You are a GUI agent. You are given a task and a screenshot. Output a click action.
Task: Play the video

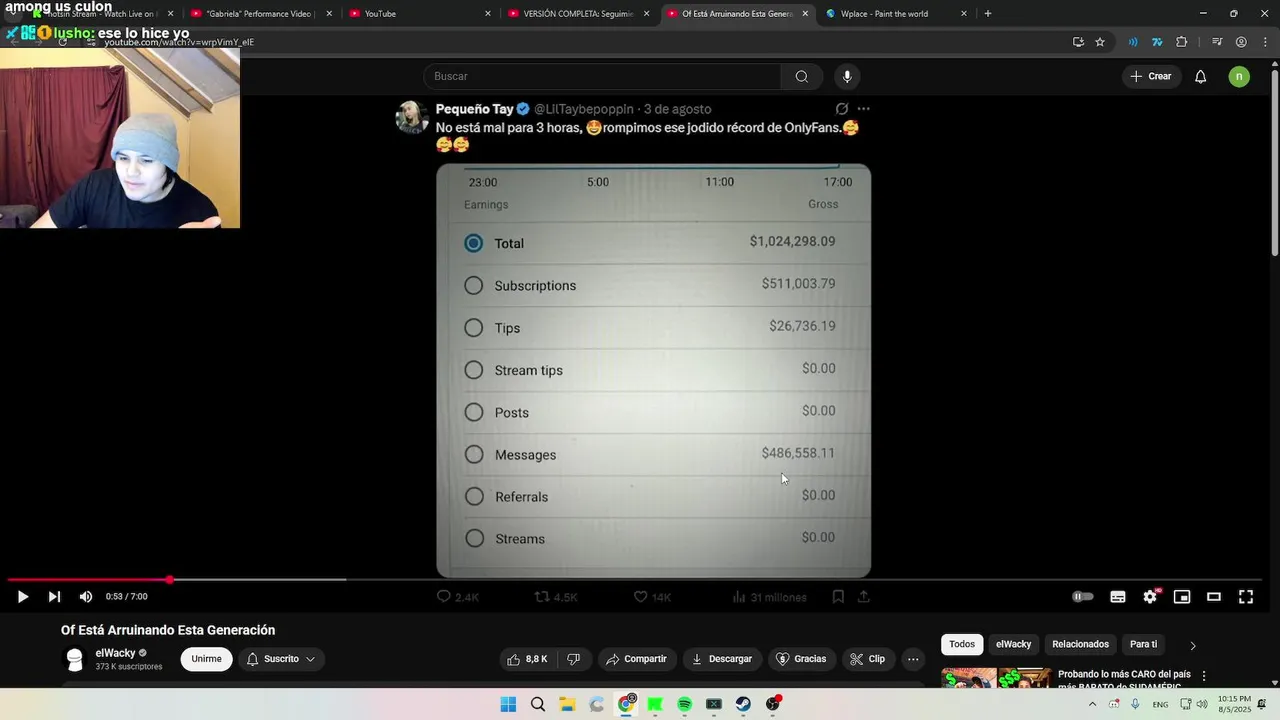point(22,597)
